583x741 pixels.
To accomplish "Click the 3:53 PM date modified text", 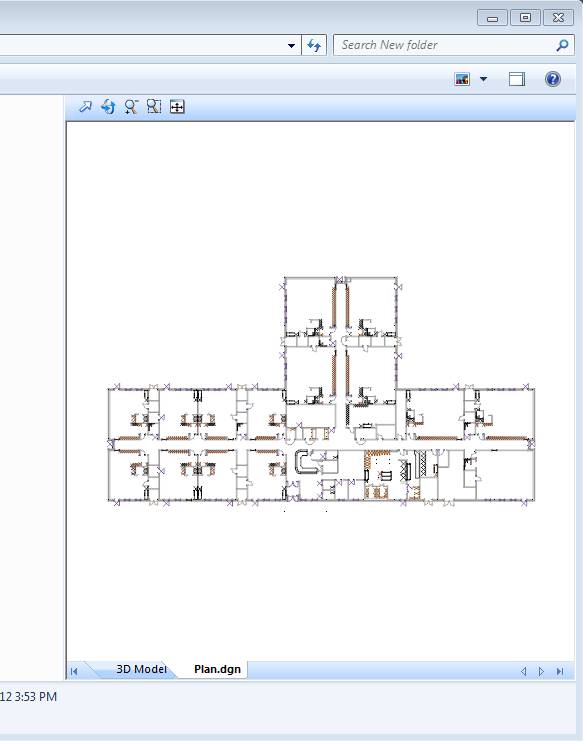I will (29, 697).
